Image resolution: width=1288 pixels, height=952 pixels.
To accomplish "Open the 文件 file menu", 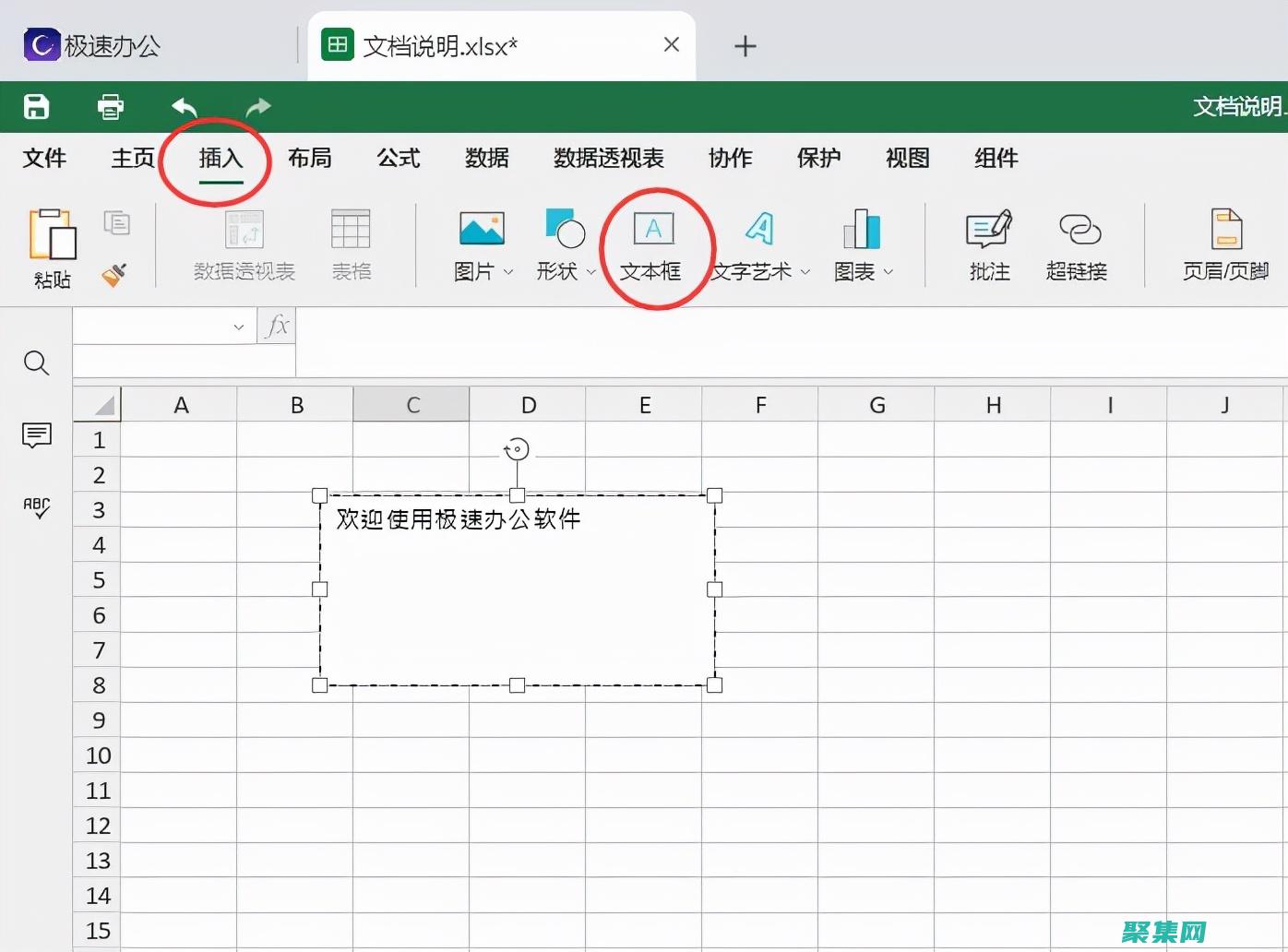I will click(44, 159).
